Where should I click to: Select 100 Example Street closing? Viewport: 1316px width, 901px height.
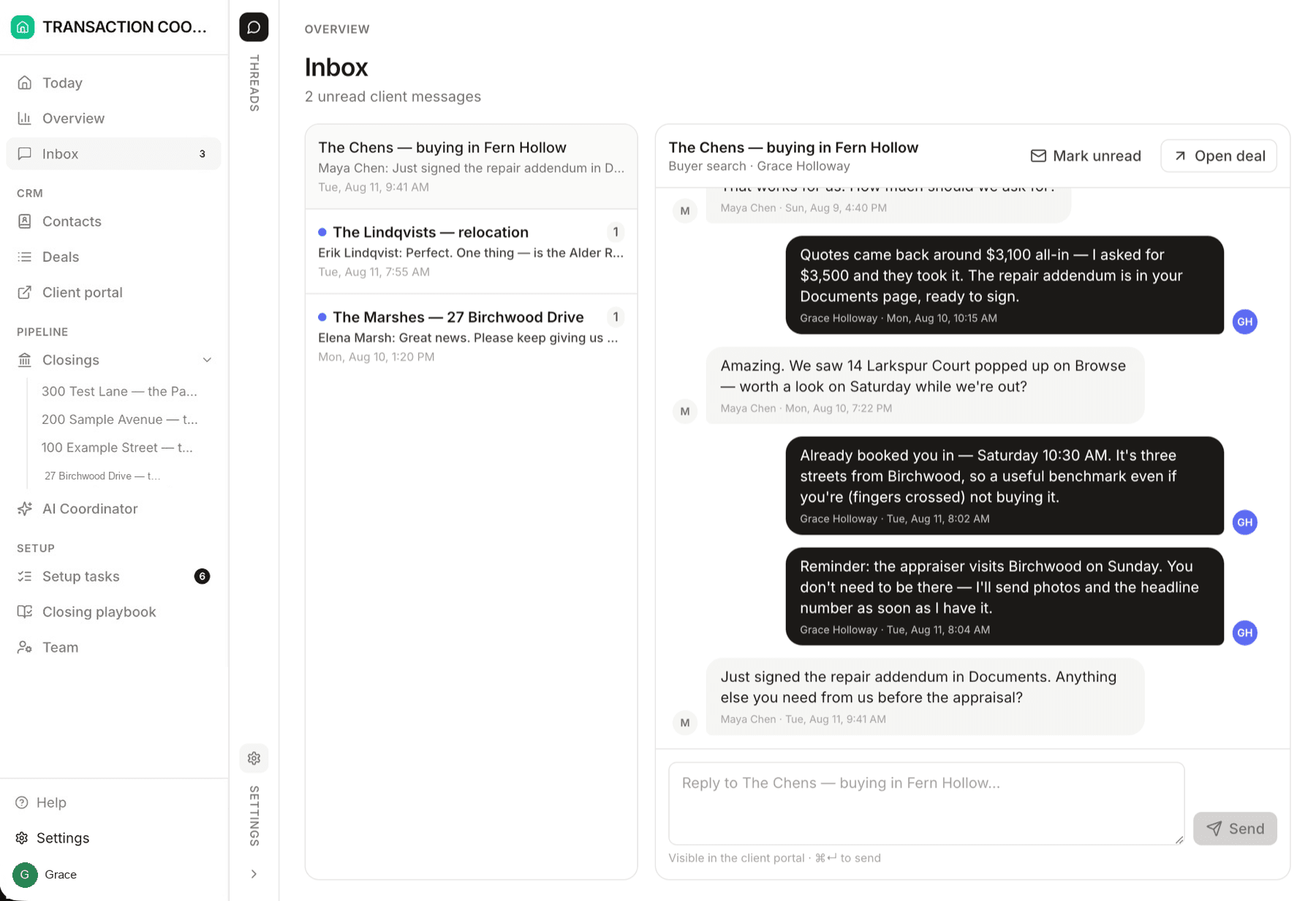(117, 447)
